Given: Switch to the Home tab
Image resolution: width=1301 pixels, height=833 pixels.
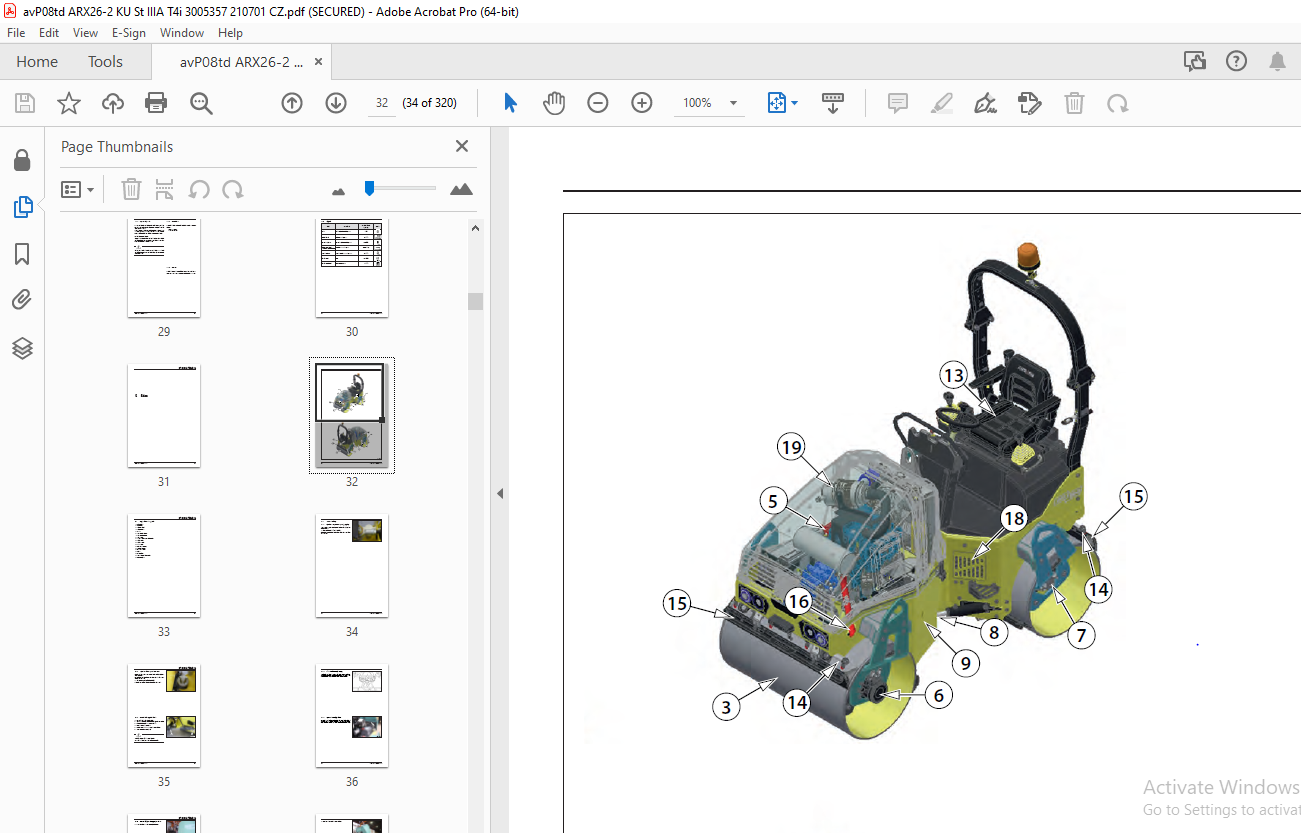Looking at the screenshot, I should point(37,62).
